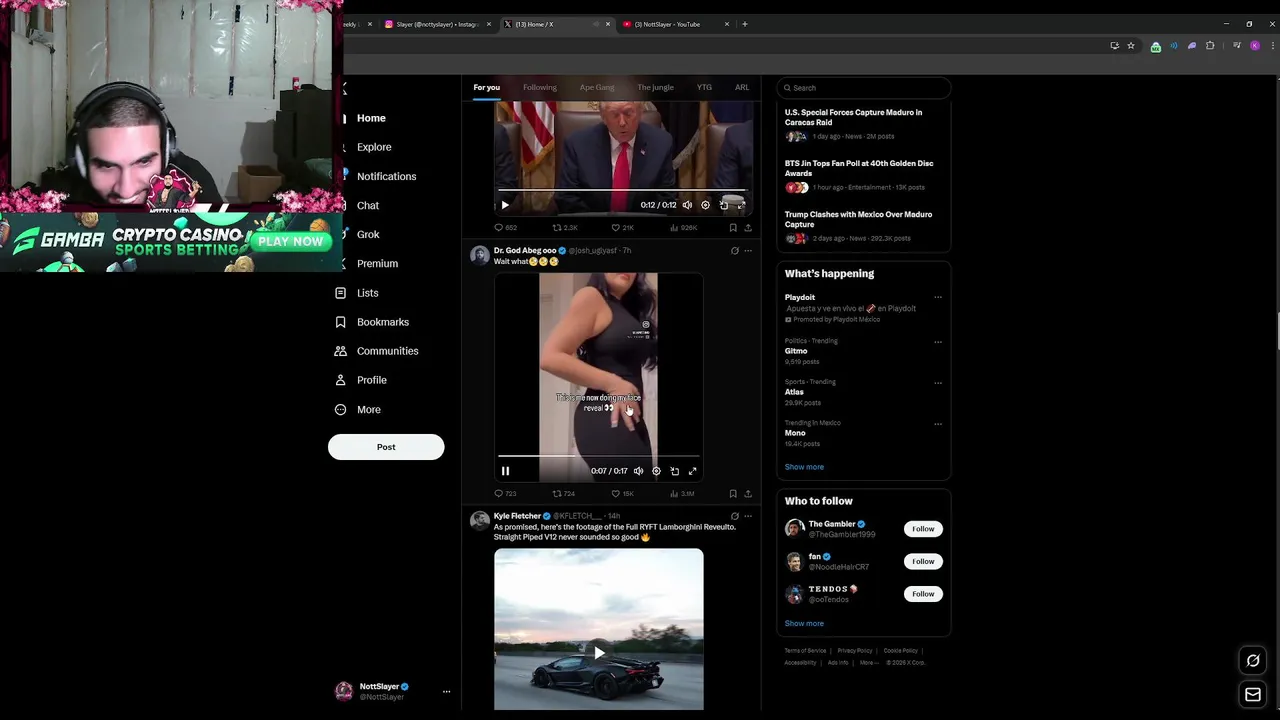This screenshot has height=720, width=1280.
Task: Play the Trump video again
Action: 505,205
